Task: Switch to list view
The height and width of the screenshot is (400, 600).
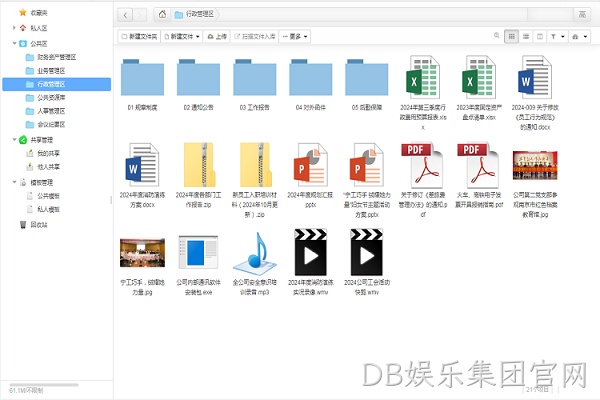Action: pos(526,36)
